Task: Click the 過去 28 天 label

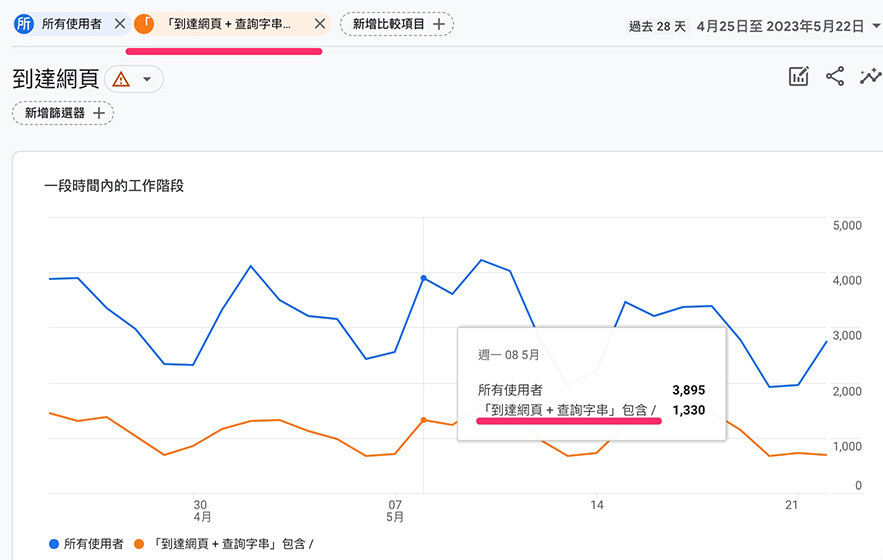Action: pyautogui.click(x=657, y=26)
